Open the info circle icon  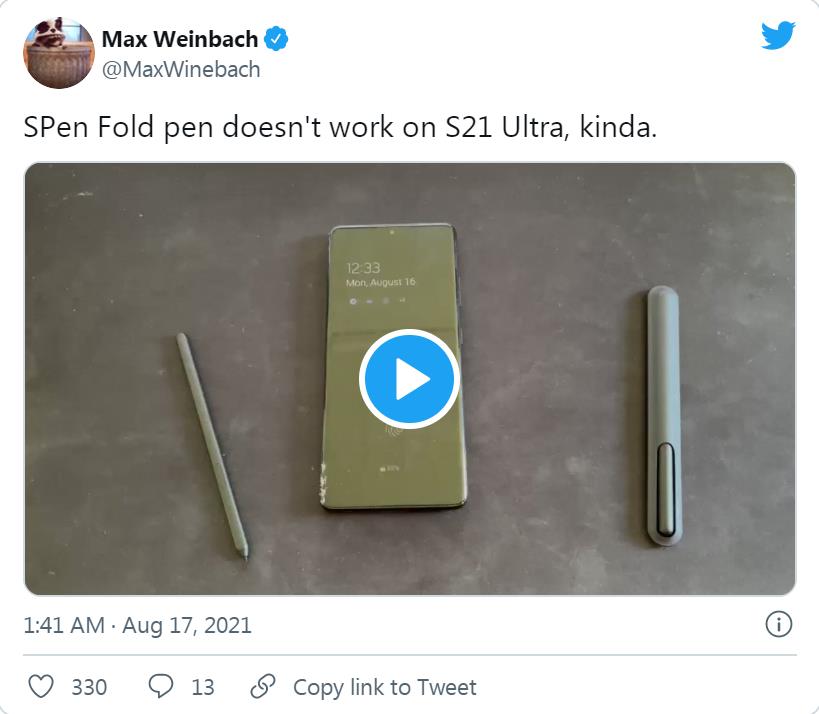778,625
